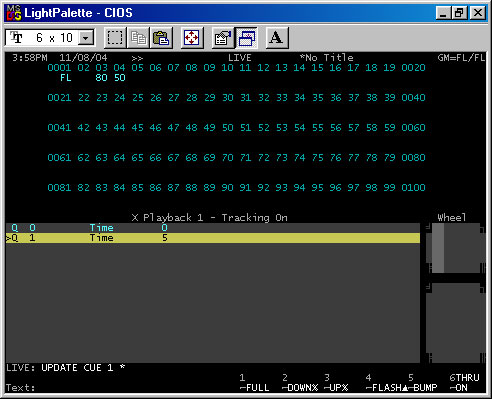Viewport: 492px width, 399px height.
Task: Open the Properties toolbar icon
Action: (x=223, y=38)
